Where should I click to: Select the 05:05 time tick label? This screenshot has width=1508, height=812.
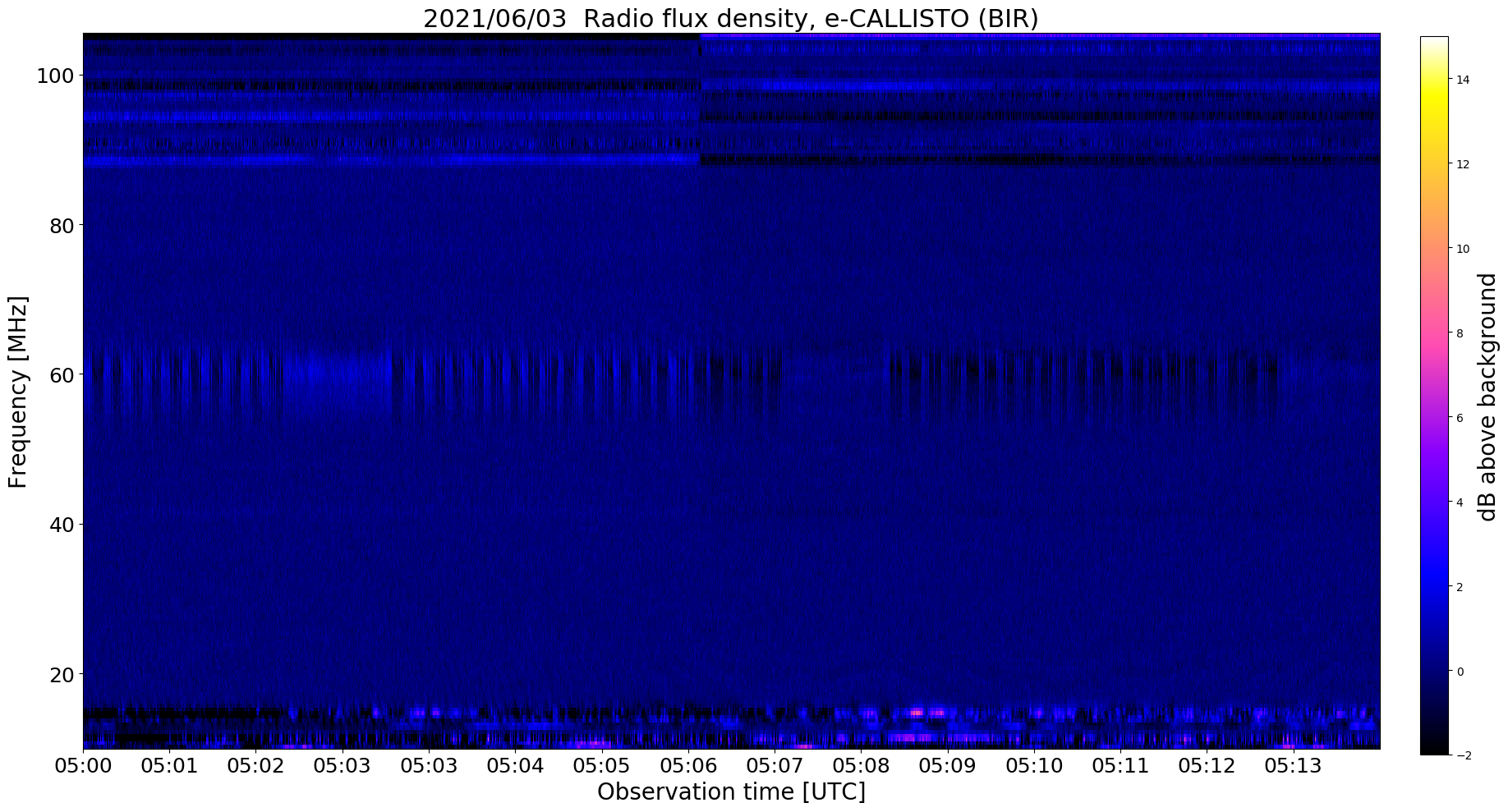click(601, 767)
